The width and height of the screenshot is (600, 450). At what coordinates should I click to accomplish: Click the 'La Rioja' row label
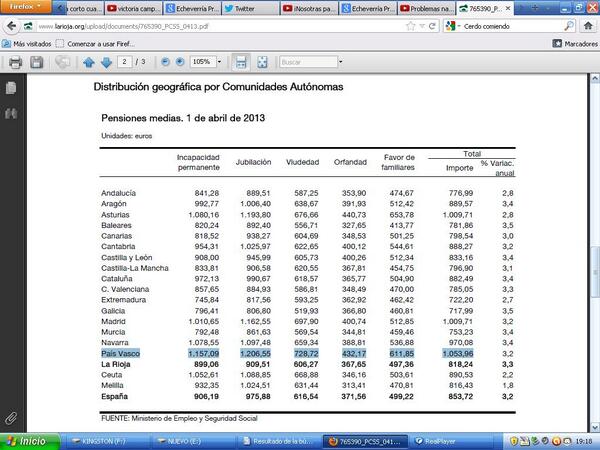pyautogui.click(x=116, y=364)
